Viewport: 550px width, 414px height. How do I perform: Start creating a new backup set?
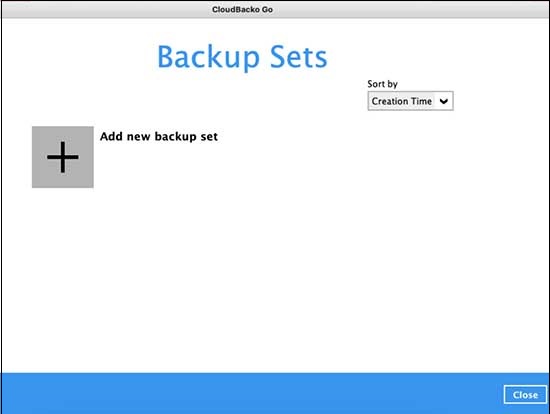[63, 157]
